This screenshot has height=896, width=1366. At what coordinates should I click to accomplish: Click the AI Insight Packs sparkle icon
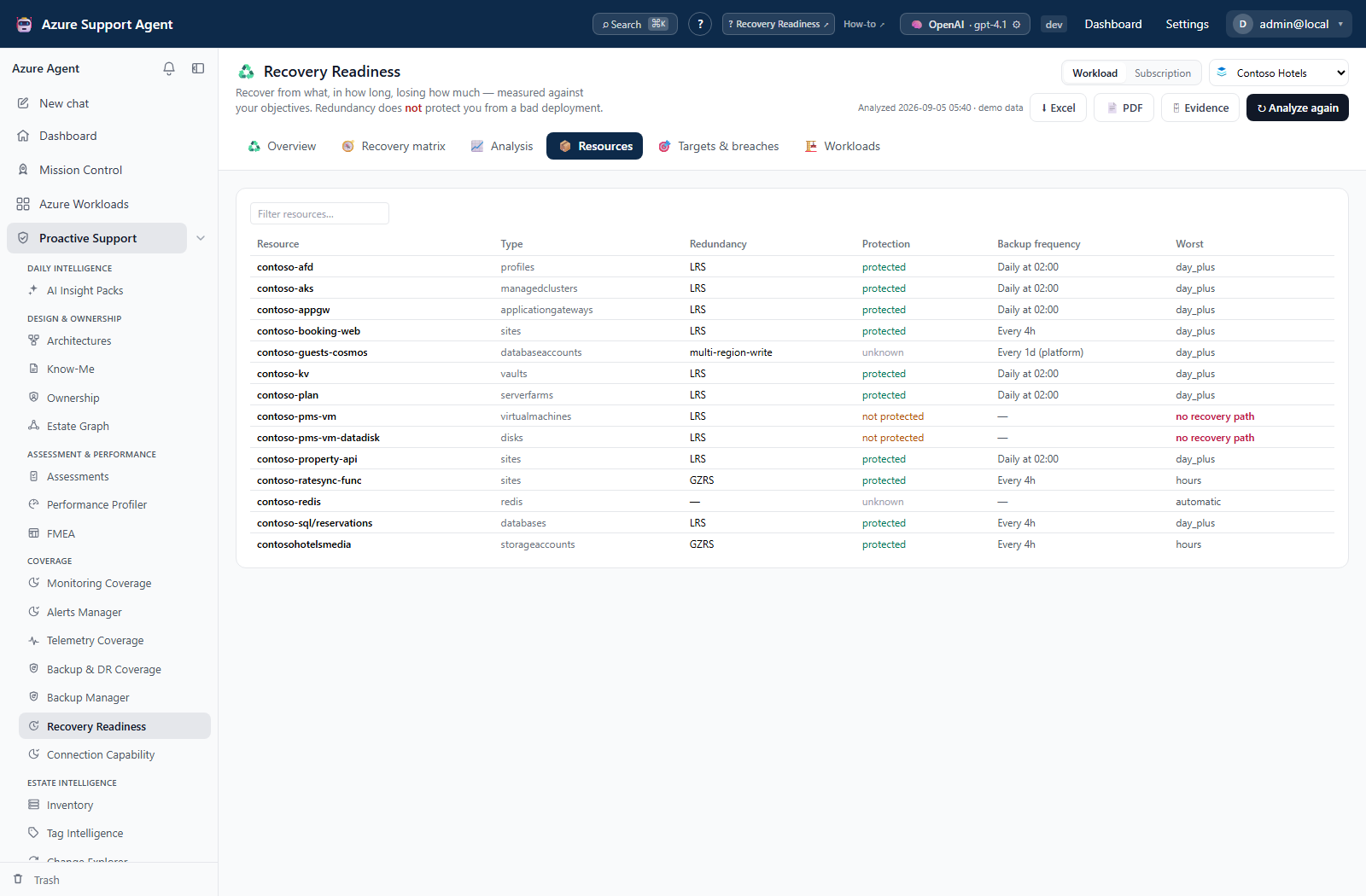pyautogui.click(x=33, y=290)
